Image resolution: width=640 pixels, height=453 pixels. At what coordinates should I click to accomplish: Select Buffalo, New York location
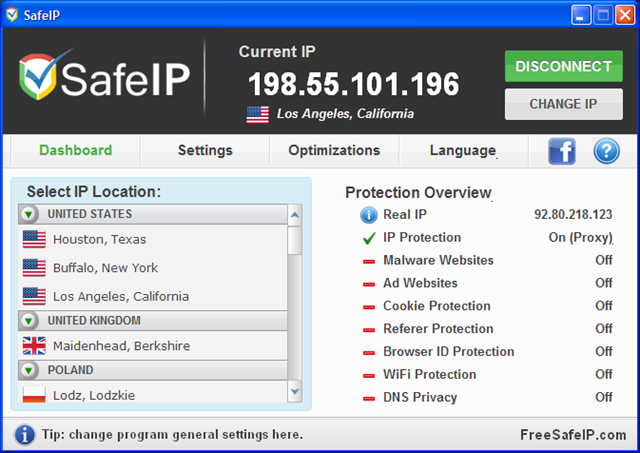point(153,268)
